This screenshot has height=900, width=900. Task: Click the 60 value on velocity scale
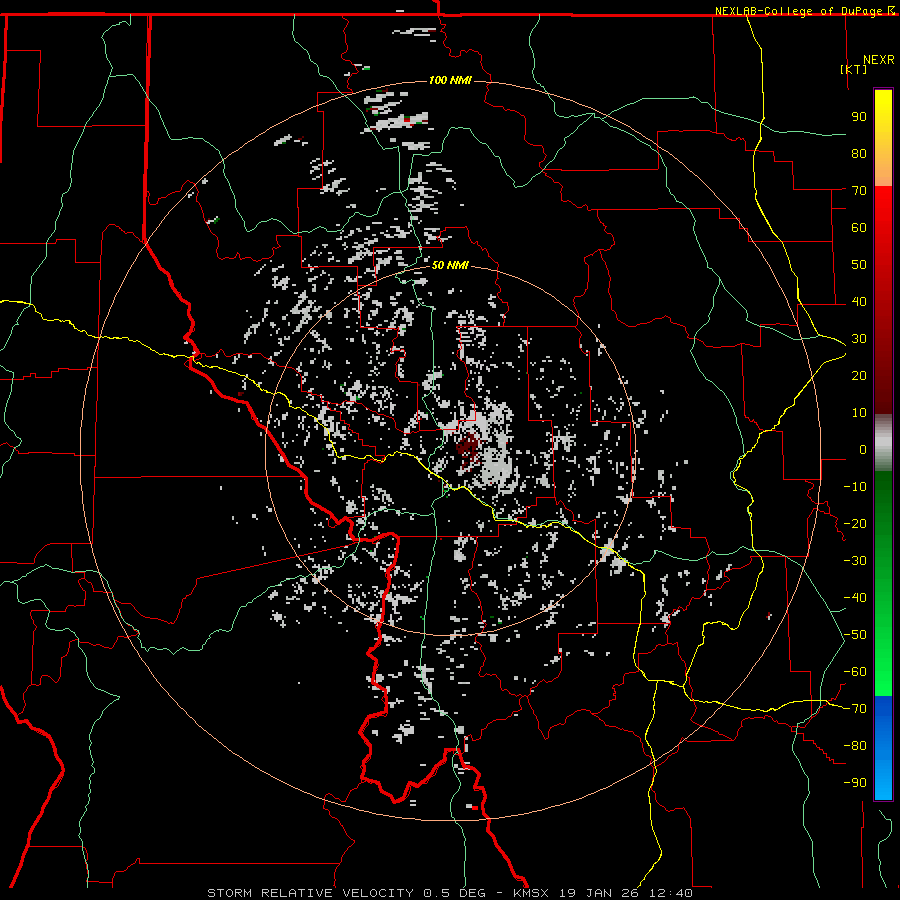pos(859,227)
